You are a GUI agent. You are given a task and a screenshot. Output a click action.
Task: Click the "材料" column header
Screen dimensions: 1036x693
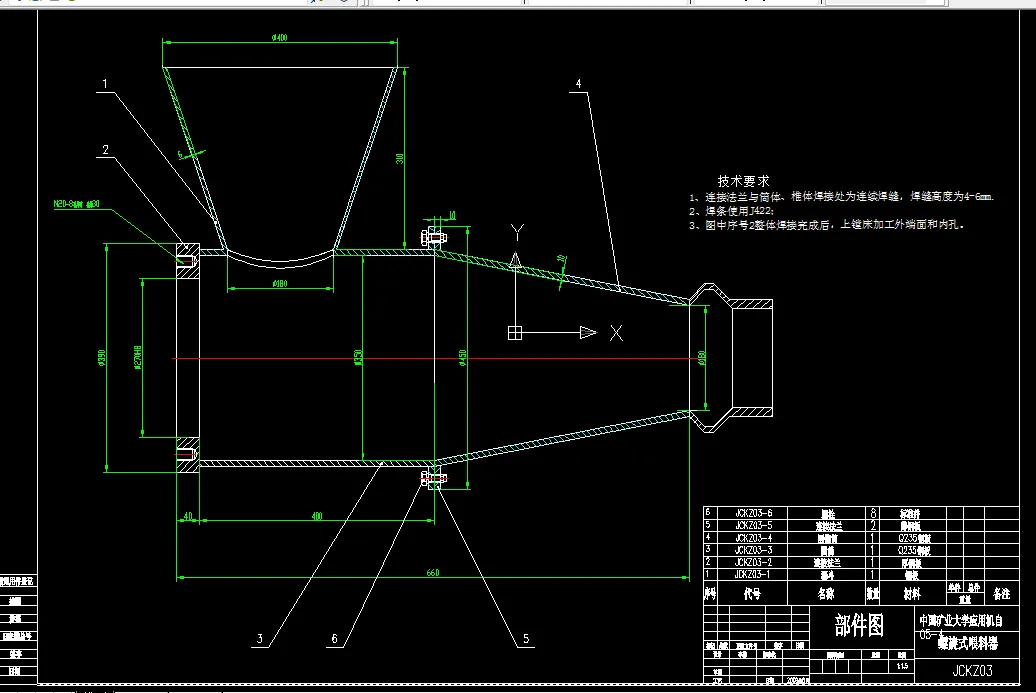click(912, 594)
